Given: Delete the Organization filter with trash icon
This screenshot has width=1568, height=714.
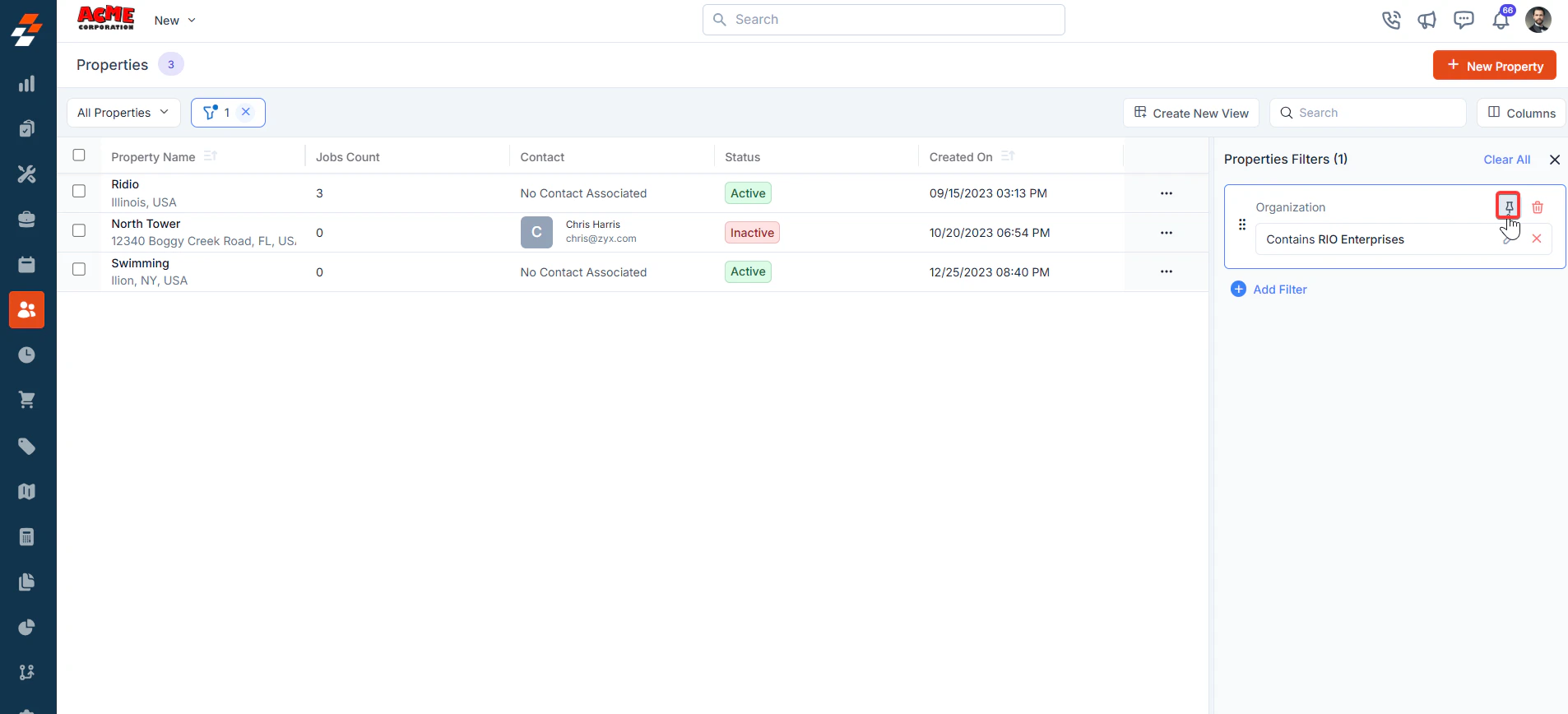Looking at the screenshot, I should click(1538, 207).
